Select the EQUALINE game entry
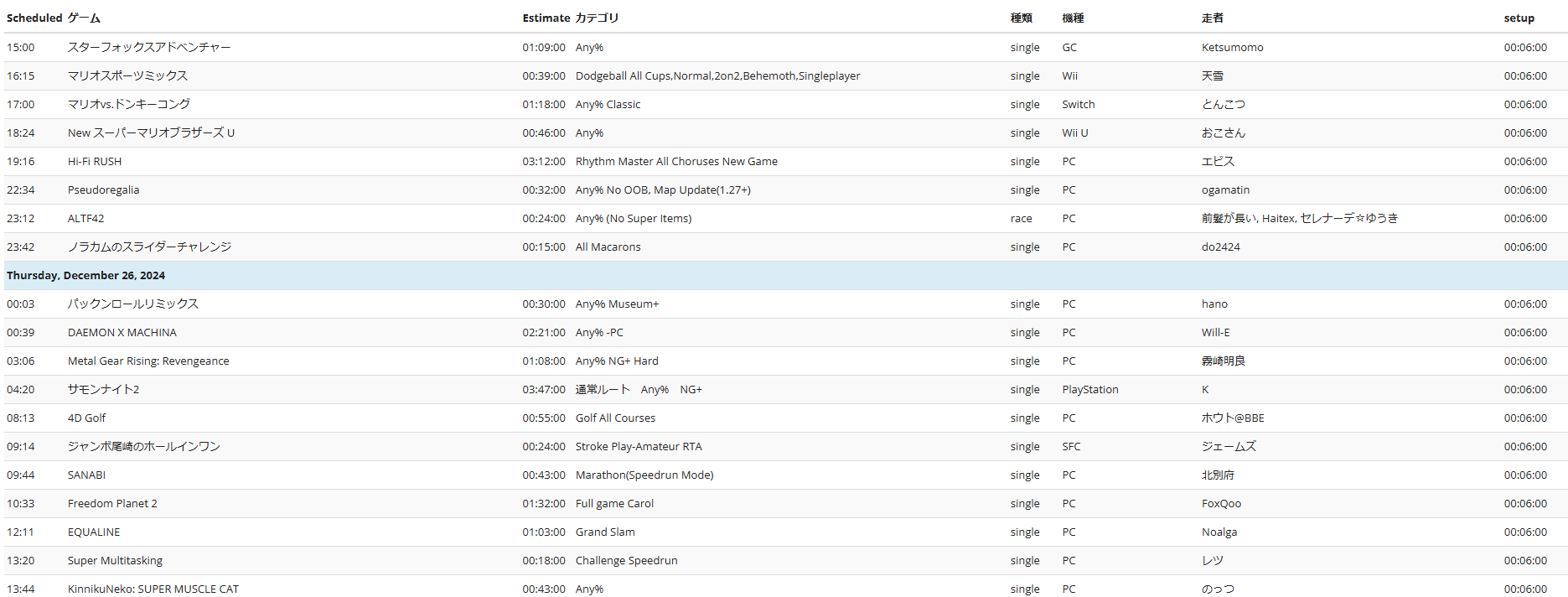 [x=94, y=532]
